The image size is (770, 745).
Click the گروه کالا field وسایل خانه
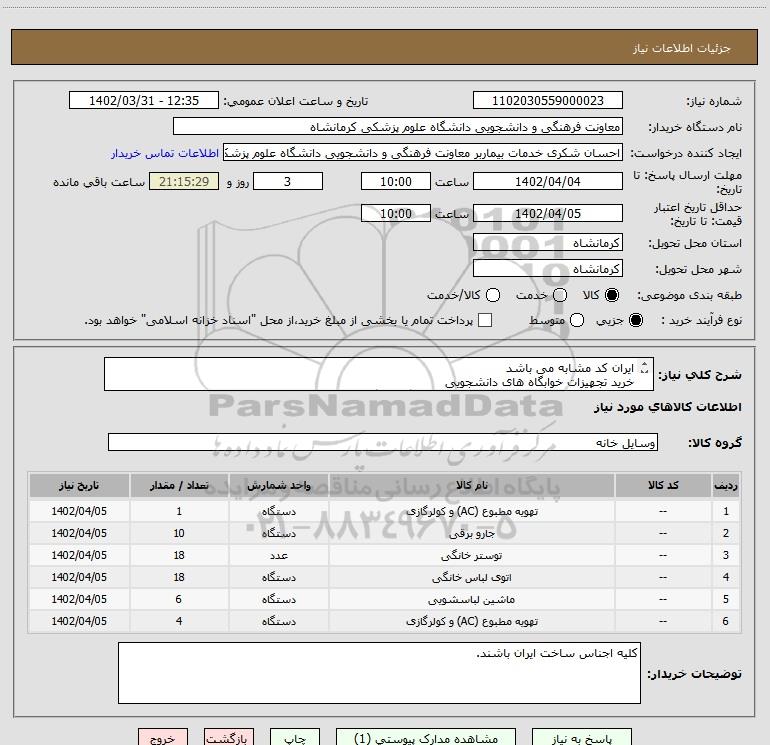[x=383, y=442]
